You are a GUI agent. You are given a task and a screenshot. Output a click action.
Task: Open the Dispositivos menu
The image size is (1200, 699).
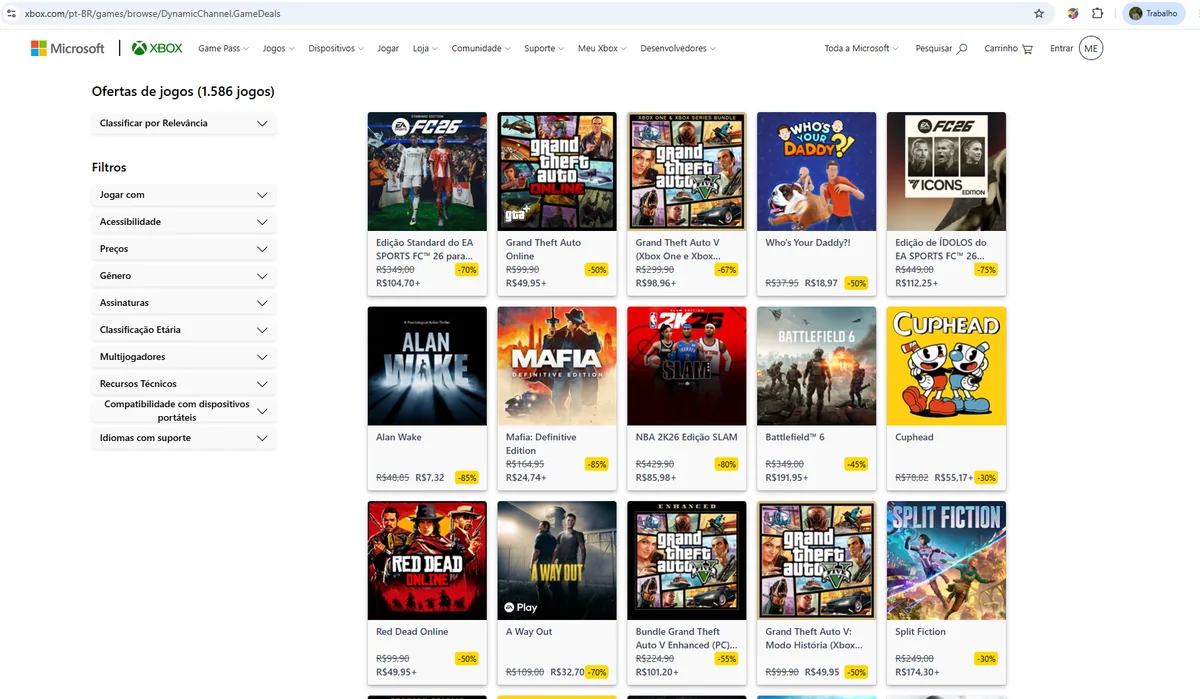pyautogui.click(x=336, y=48)
